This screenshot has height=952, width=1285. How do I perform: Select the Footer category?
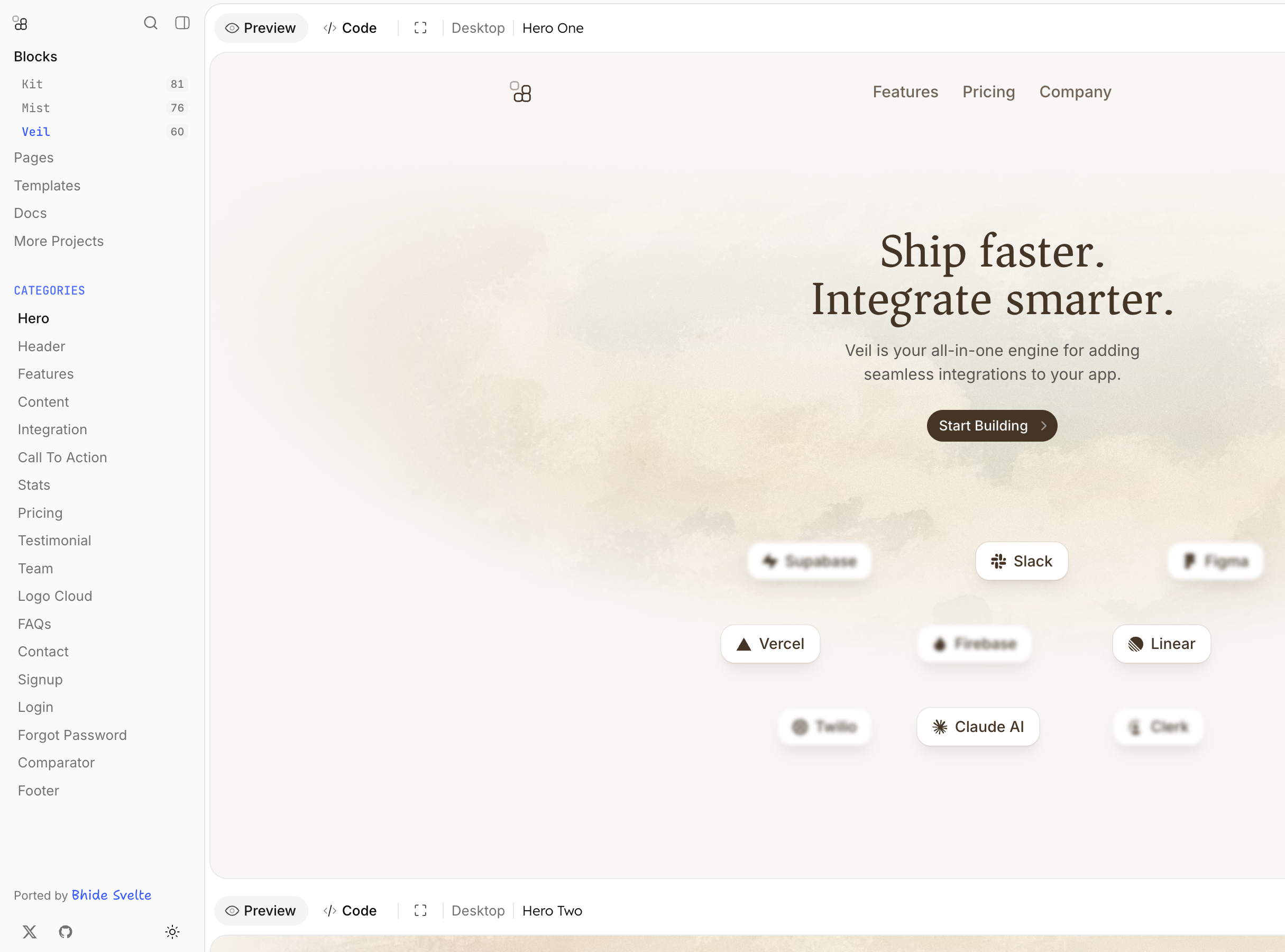(38, 791)
